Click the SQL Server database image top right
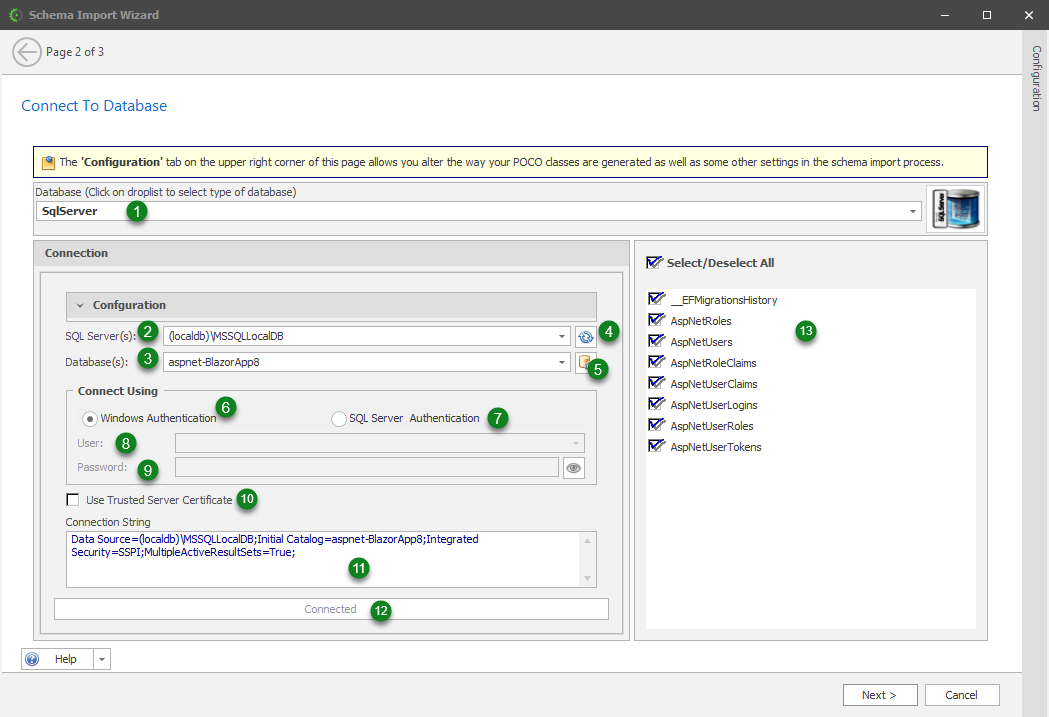This screenshot has height=717, width=1049. click(x=954, y=208)
